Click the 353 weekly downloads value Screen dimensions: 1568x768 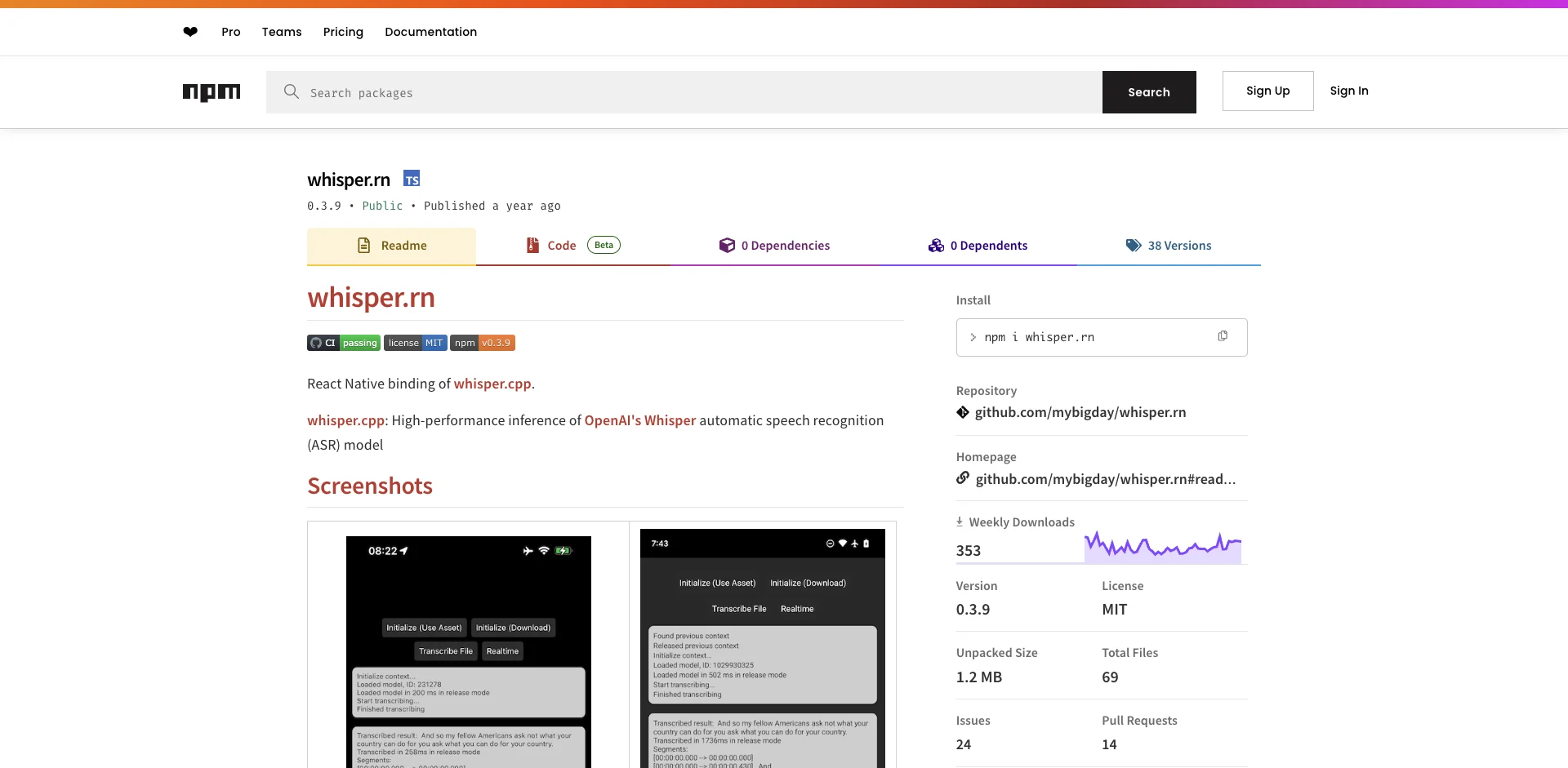[969, 551]
